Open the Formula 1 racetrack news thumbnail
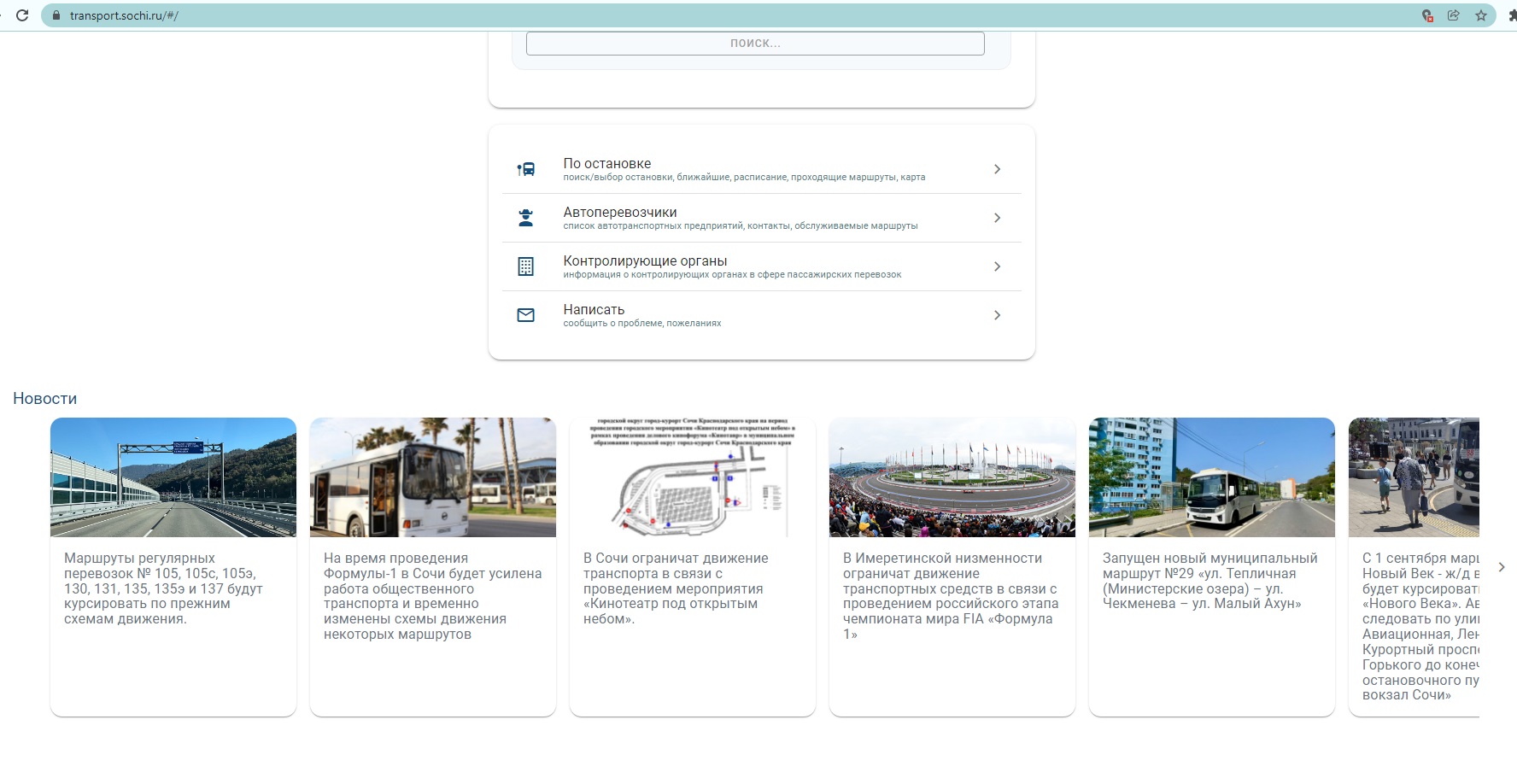 coord(952,477)
